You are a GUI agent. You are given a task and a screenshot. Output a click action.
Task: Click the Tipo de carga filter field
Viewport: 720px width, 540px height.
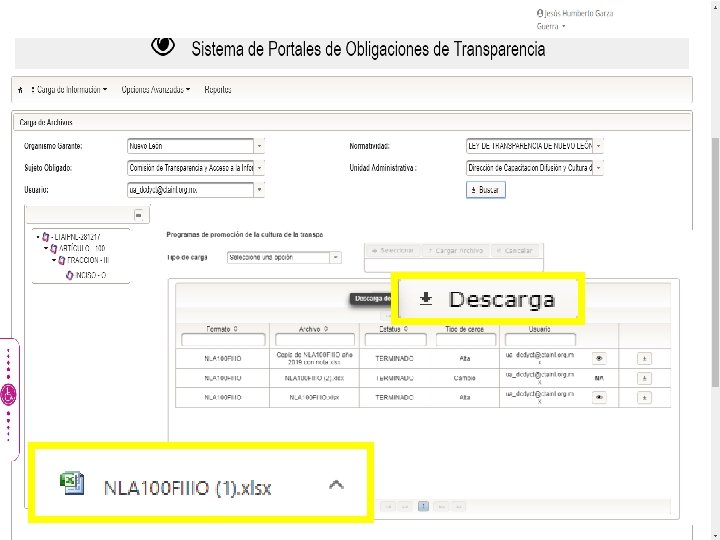(466, 340)
